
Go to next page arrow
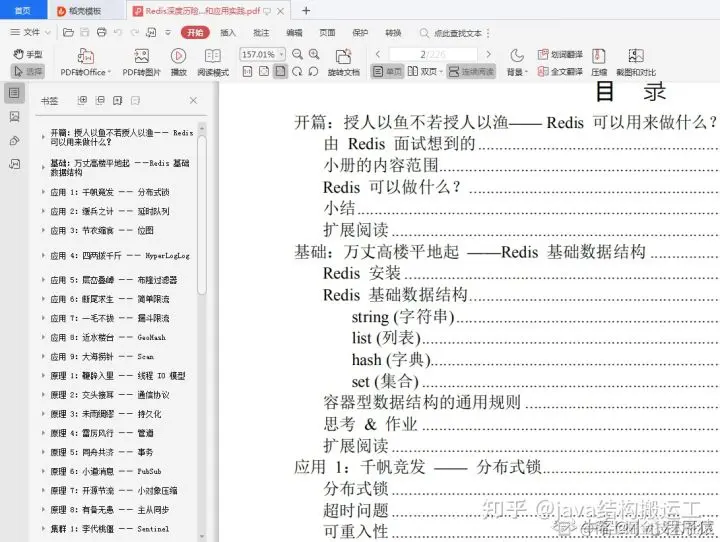(x=488, y=54)
